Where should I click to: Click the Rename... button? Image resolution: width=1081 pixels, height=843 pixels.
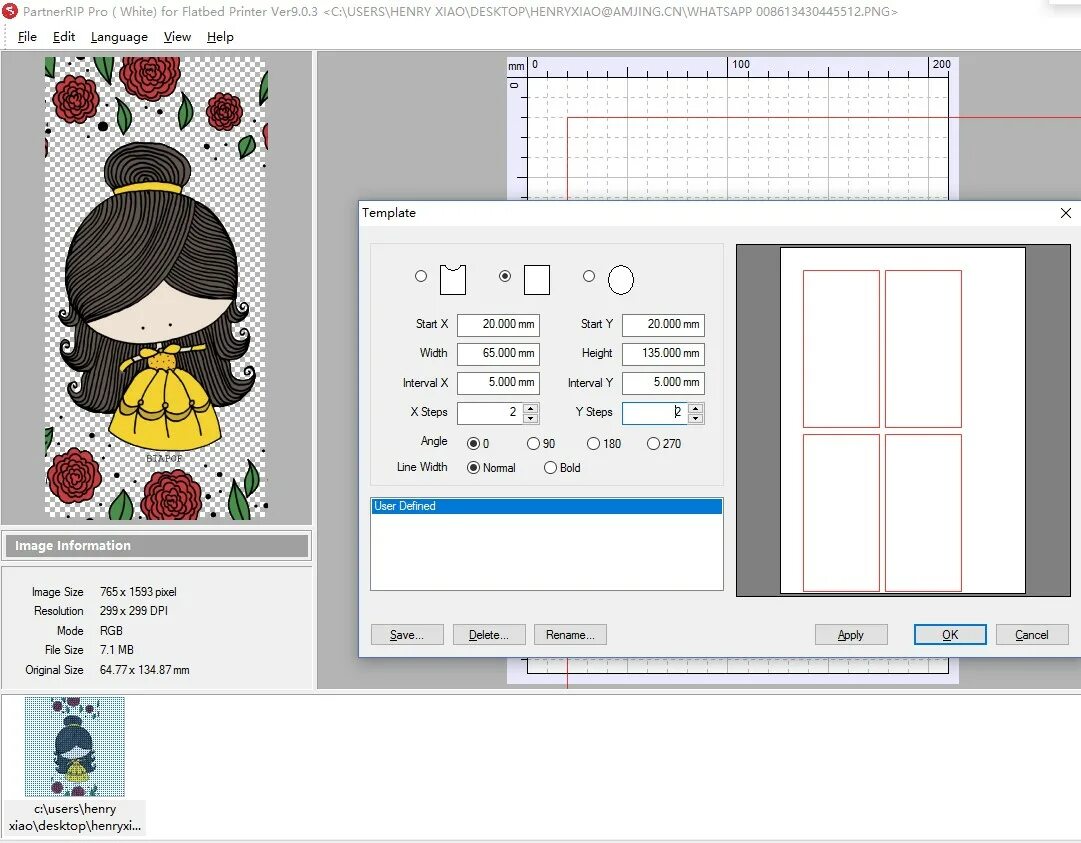pos(570,635)
